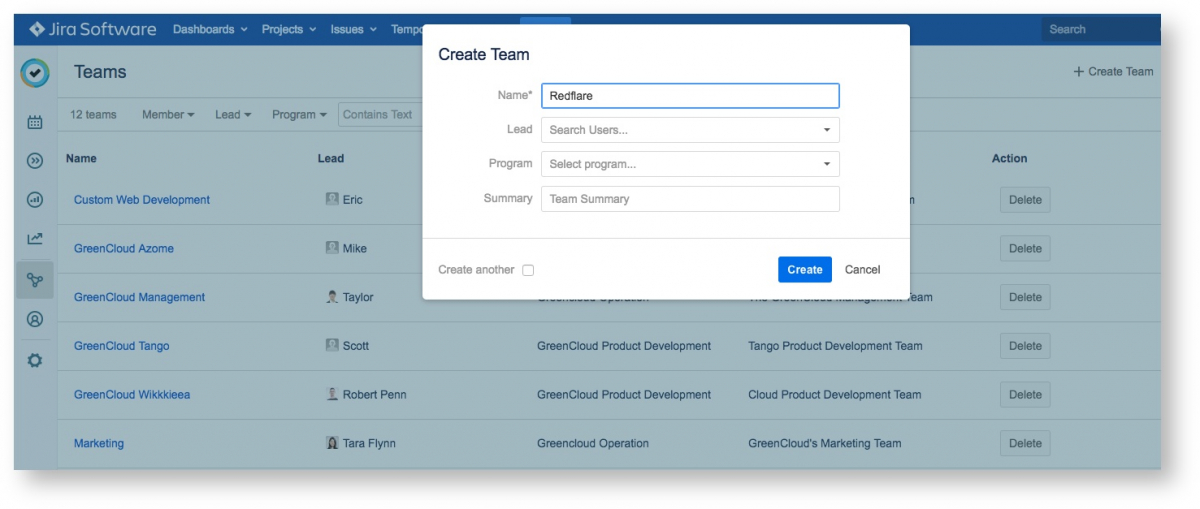The width and height of the screenshot is (1200, 509).
Task: Expand the Select program dropdown
Action: (x=690, y=164)
